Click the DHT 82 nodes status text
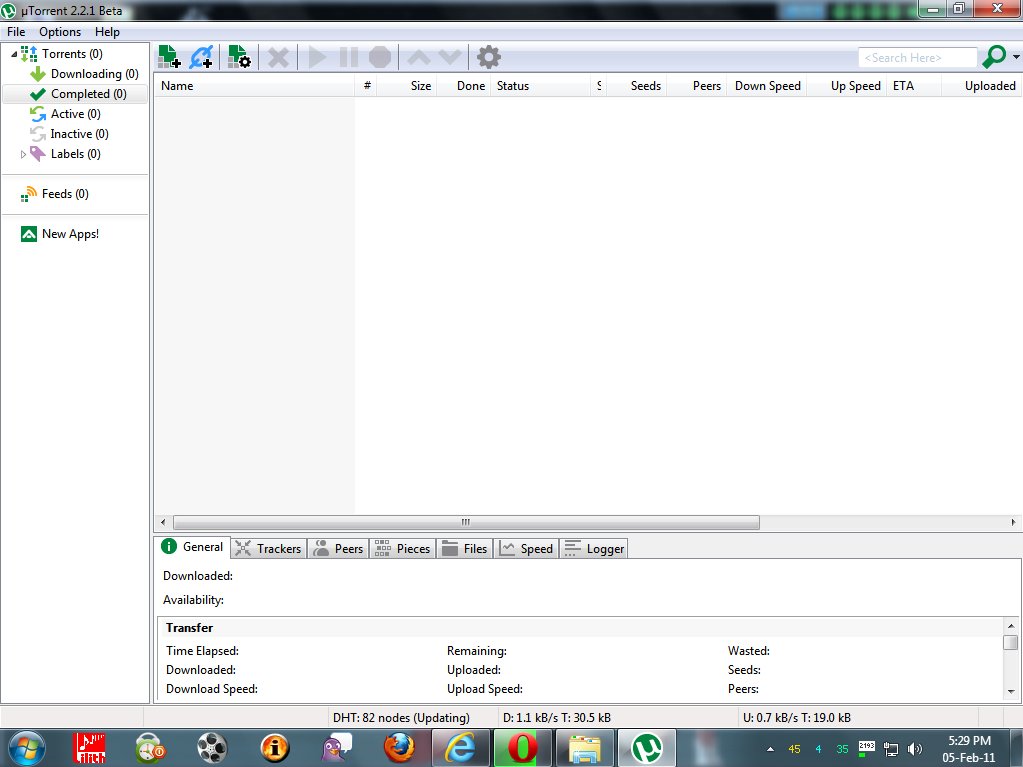This screenshot has width=1023, height=767. [401, 717]
